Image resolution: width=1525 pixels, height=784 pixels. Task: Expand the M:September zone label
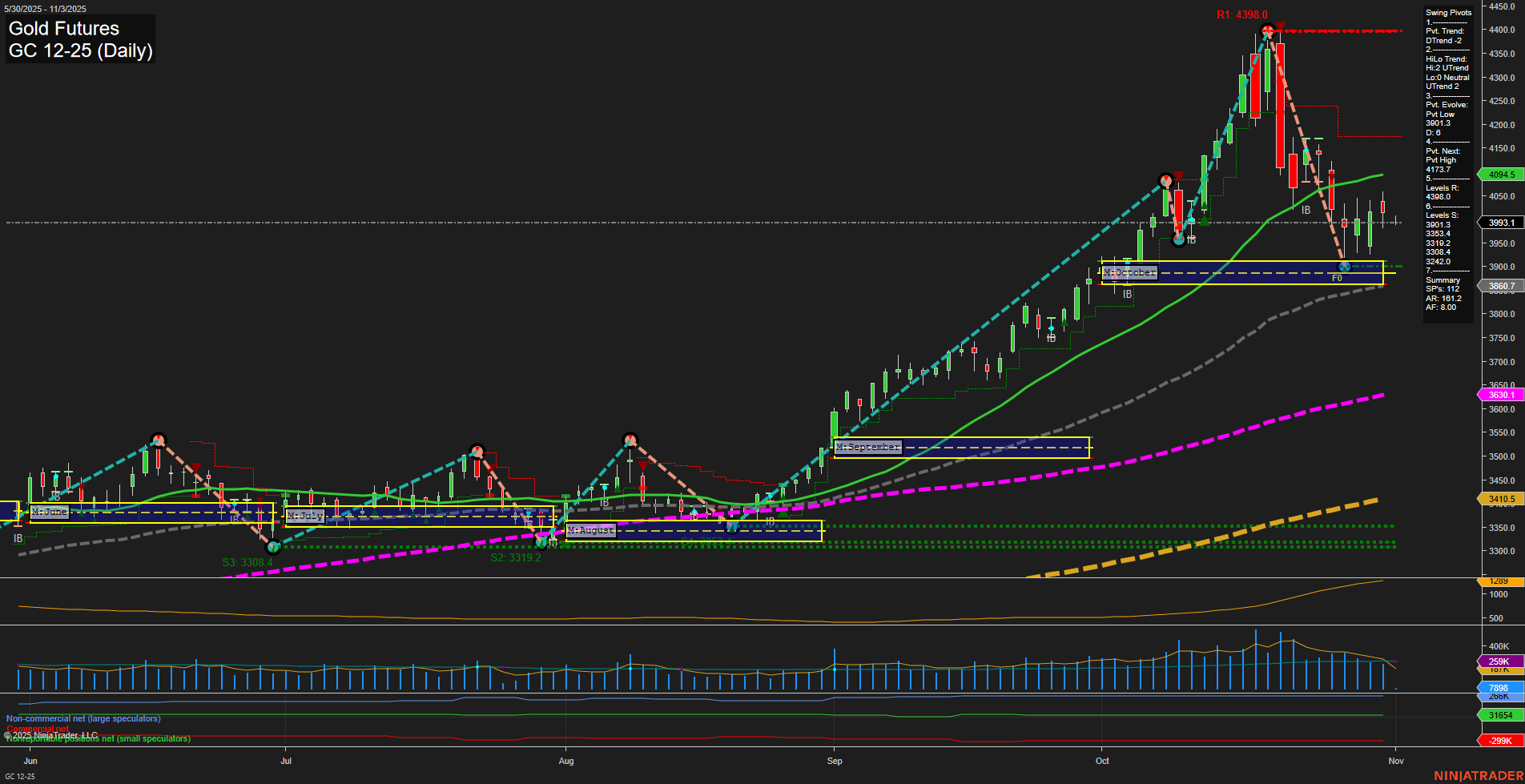coord(868,447)
